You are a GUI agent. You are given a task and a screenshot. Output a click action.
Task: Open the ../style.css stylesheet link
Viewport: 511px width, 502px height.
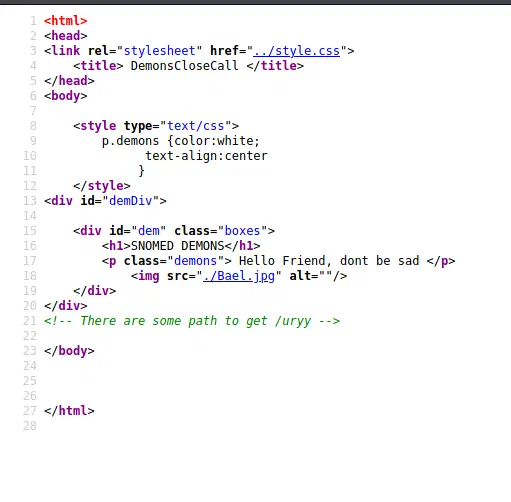[x=296, y=51]
